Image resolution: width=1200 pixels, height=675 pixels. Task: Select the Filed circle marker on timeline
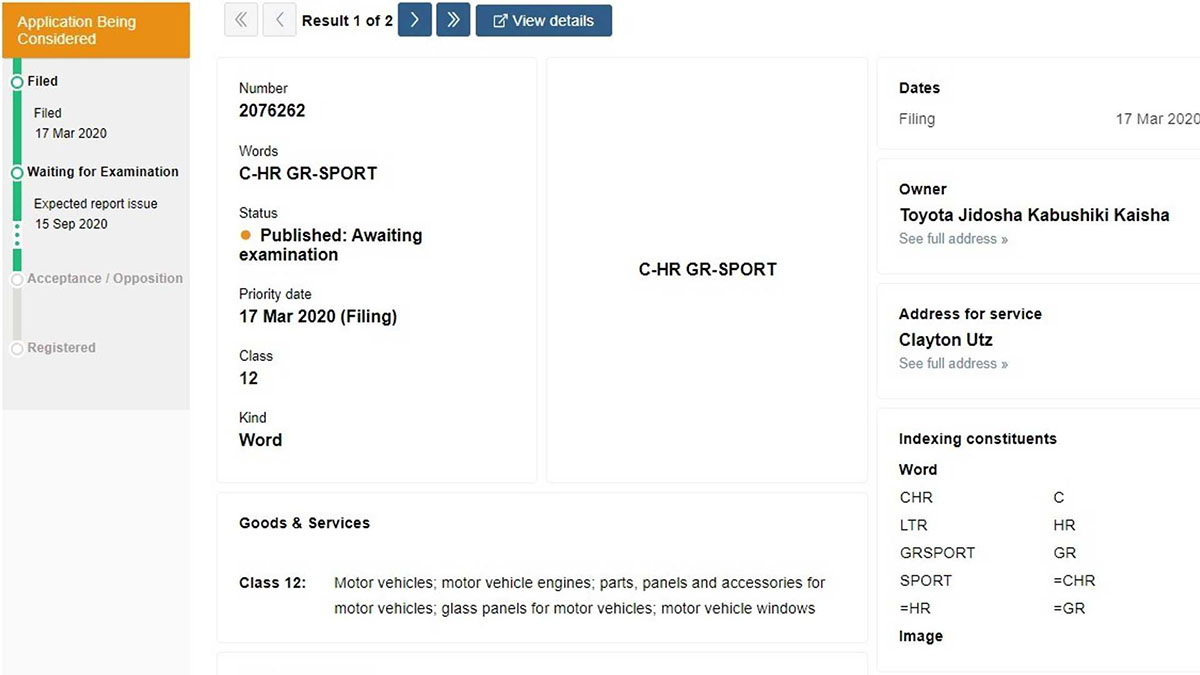click(17, 82)
